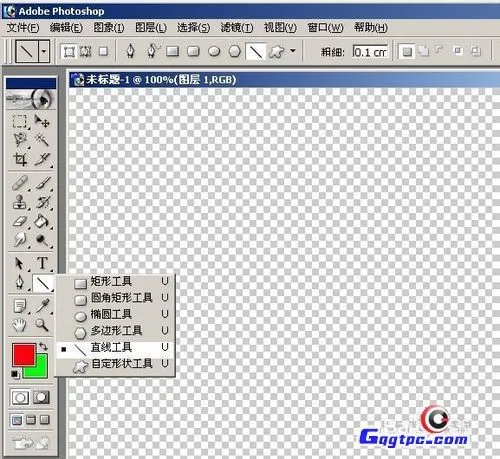Image resolution: width=500 pixels, height=459 pixels.
Task: Select the Dodge tool
Action: pyautogui.click(x=42, y=240)
